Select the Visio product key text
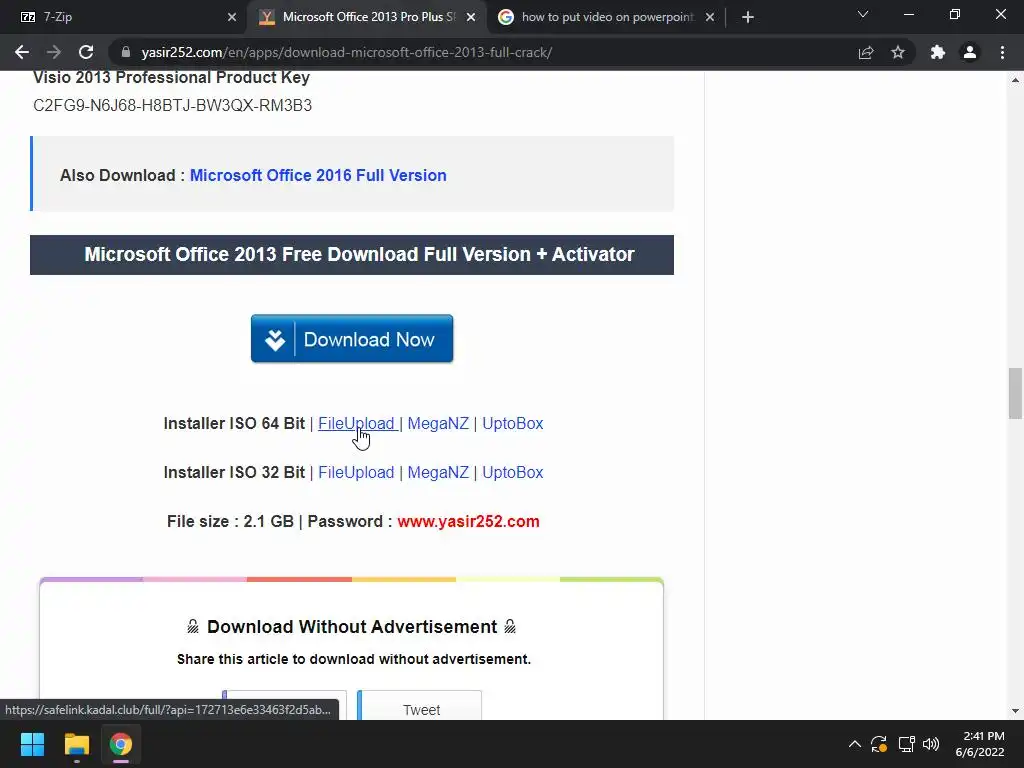 pyautogui.click(x=172, y=105)
